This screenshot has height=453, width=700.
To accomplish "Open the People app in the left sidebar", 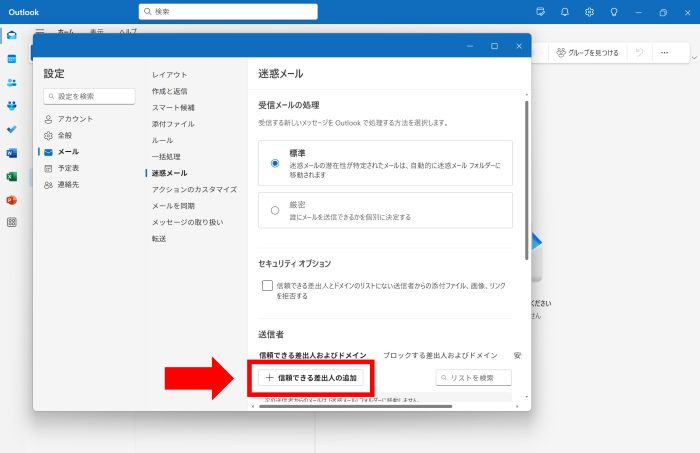I will [x=12, y=82].
